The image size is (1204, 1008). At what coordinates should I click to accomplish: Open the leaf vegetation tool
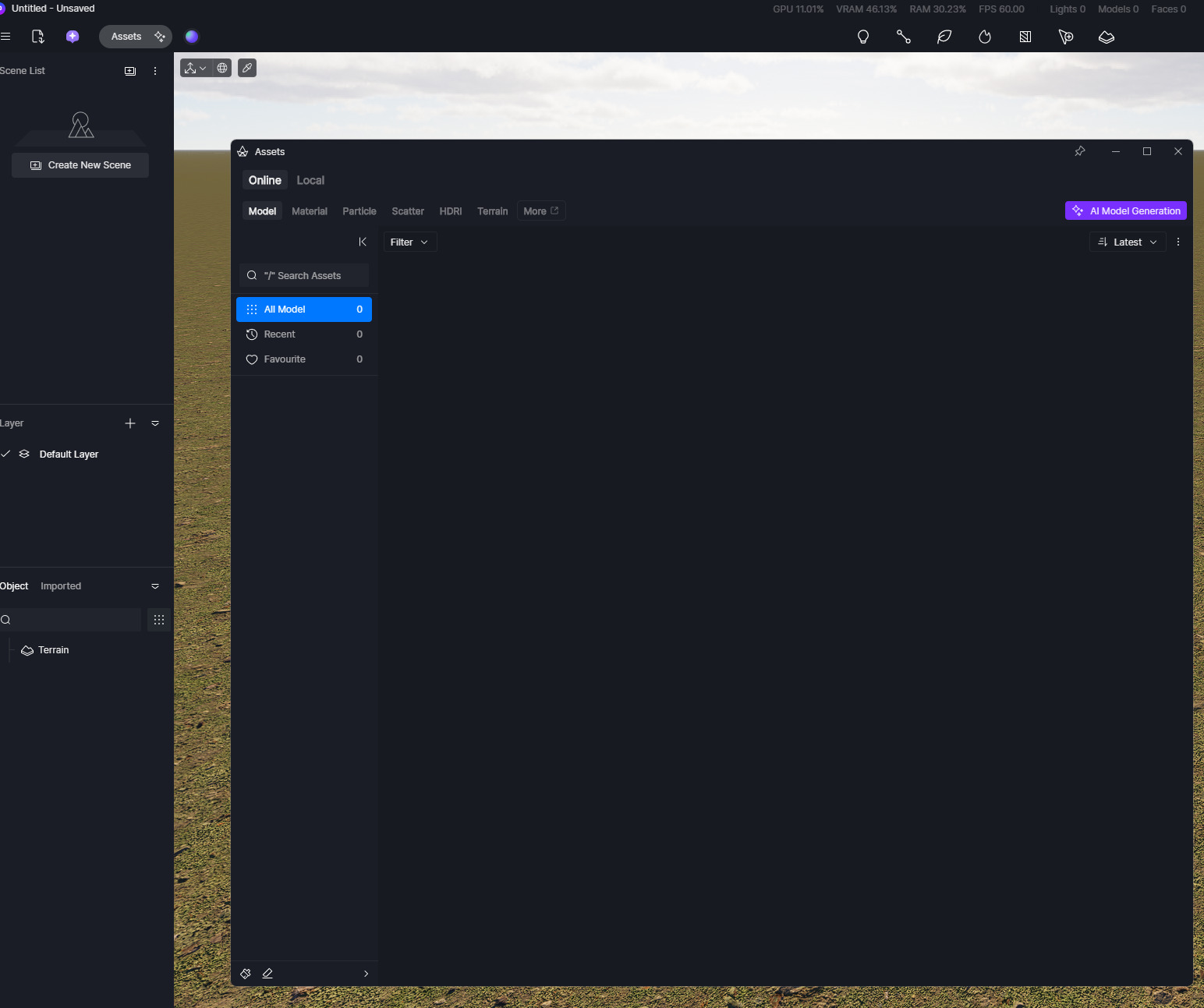coord(944,37)
